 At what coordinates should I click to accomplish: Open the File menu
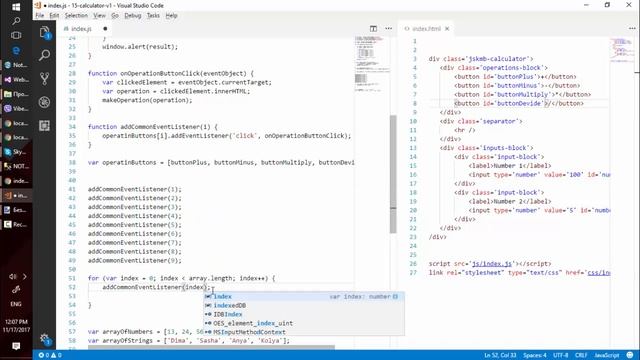pyautogui.click(x=40, y=16)
